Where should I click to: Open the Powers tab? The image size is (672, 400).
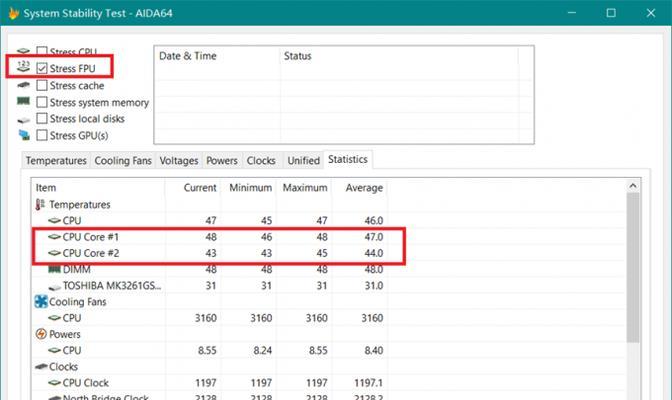click(222, 161)
